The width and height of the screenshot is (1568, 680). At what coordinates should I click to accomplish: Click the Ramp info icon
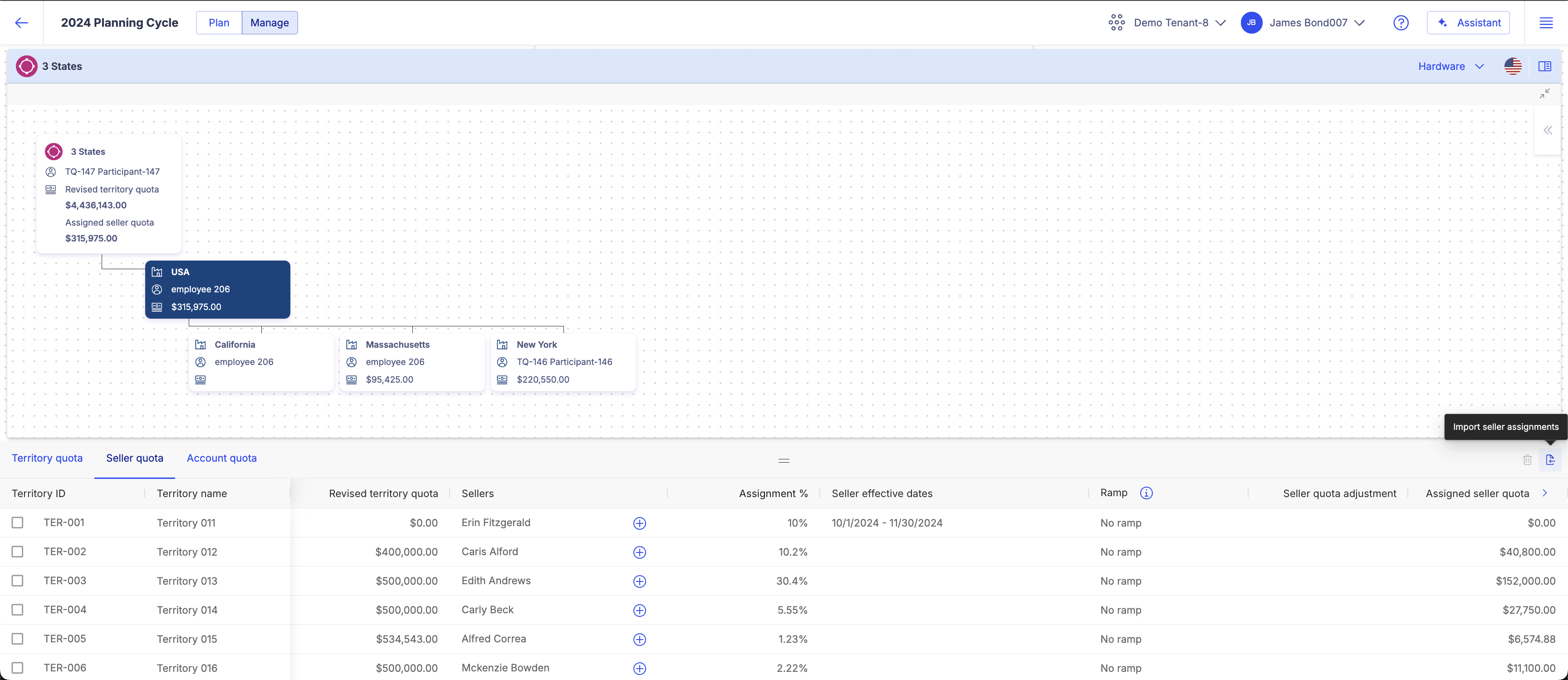1146,493
